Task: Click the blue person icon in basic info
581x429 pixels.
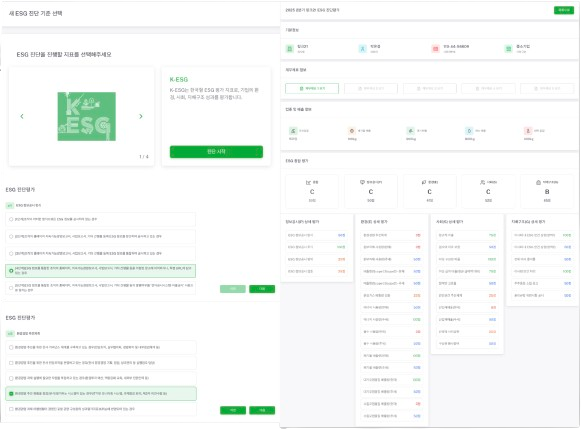Action: (363, 49)
